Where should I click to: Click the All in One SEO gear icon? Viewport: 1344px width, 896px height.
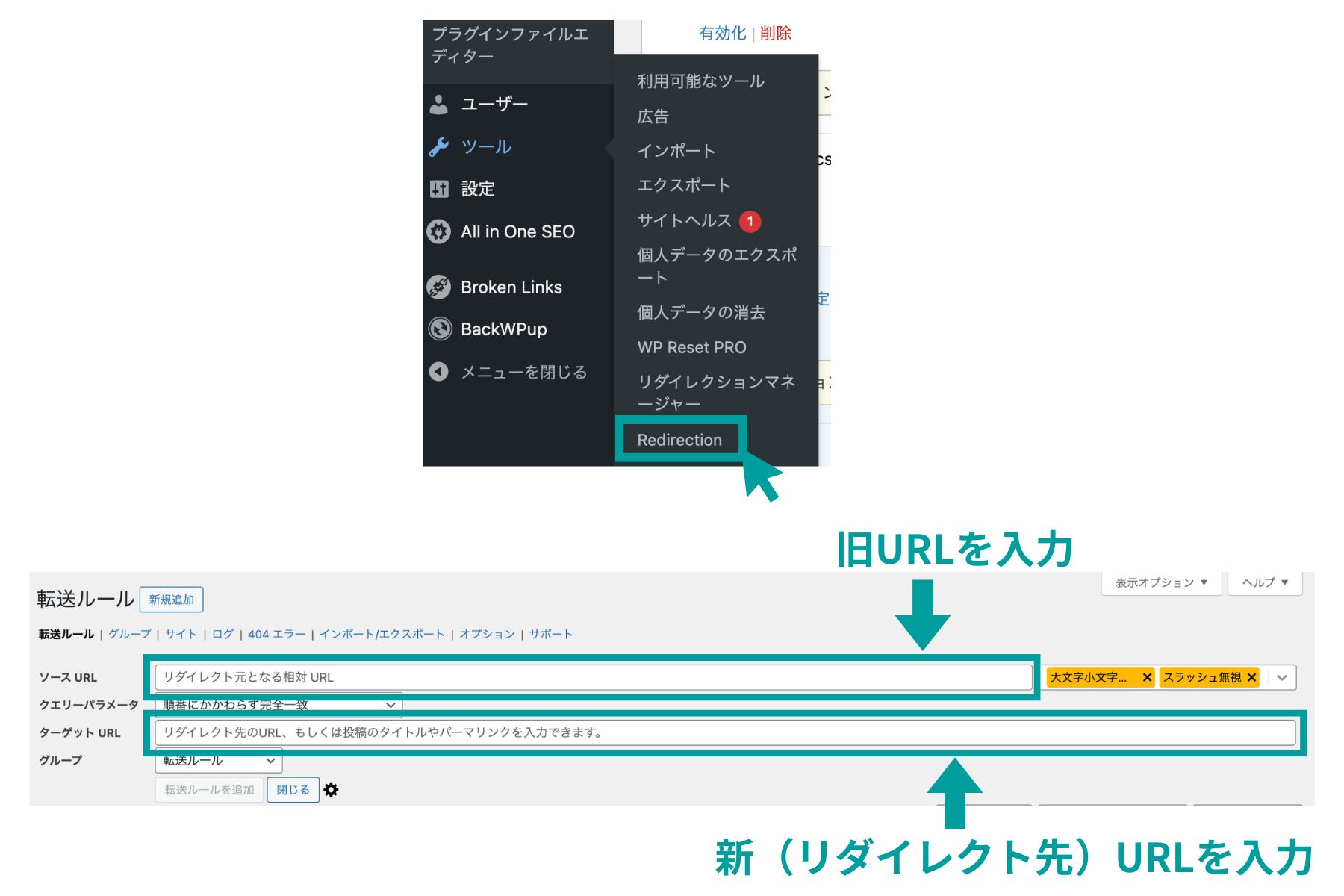439,231
